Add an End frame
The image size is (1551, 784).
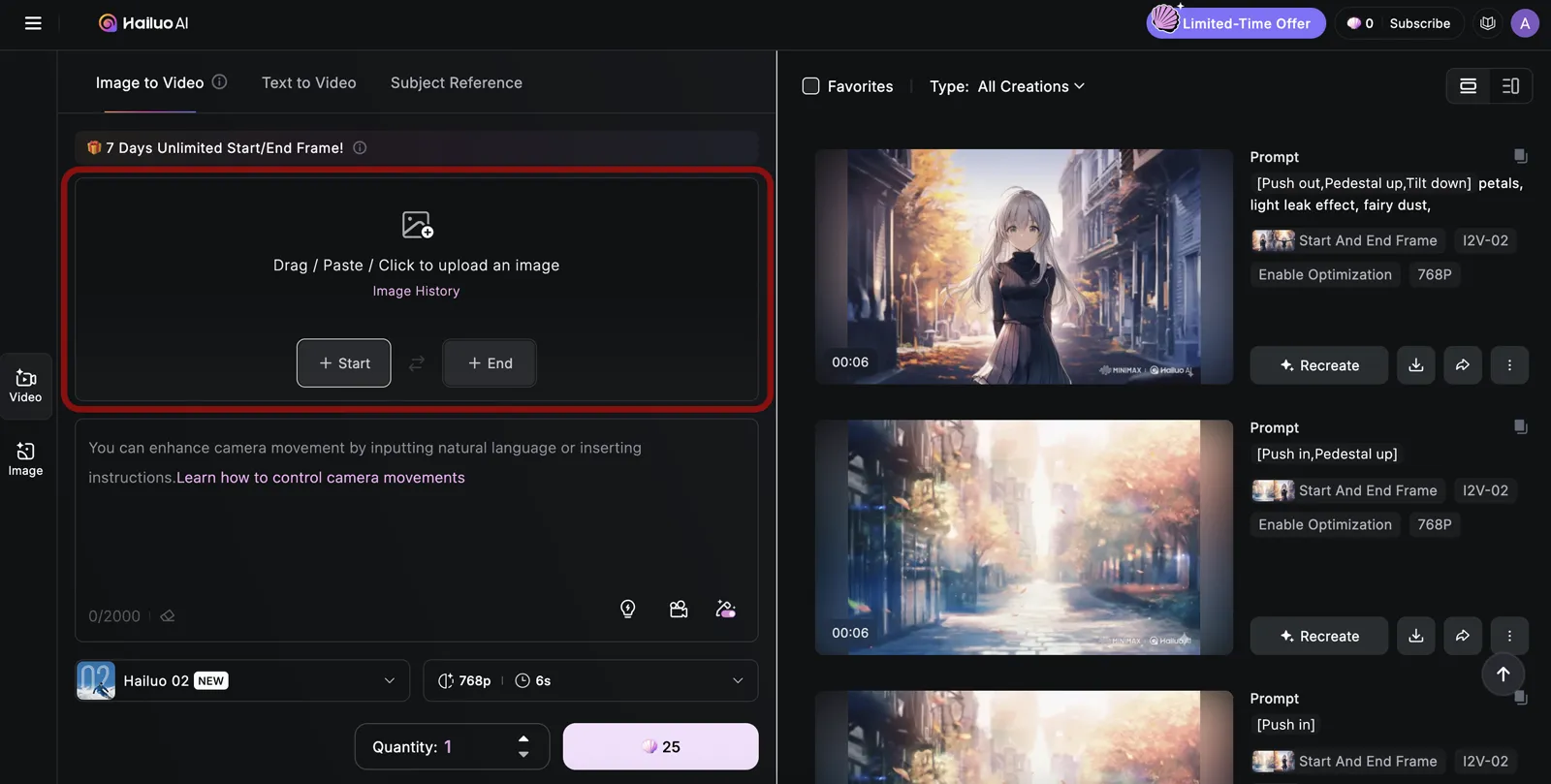tap(490, 363)
